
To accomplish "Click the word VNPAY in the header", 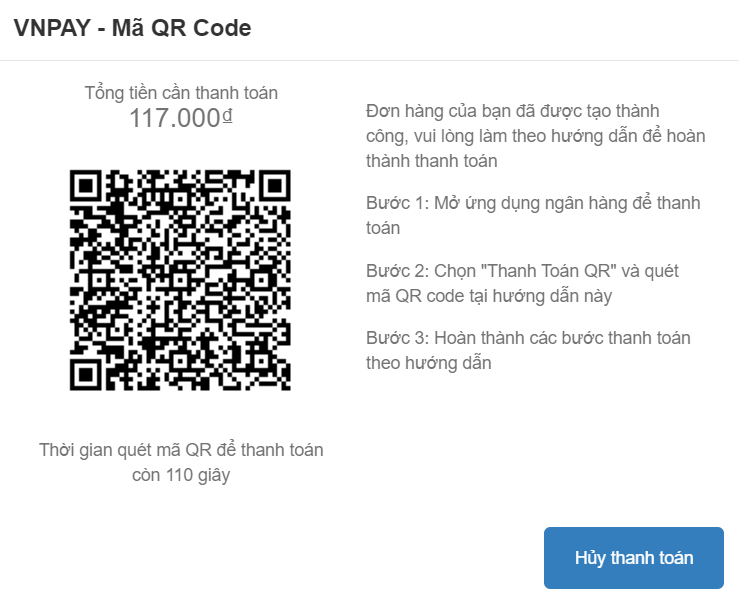I will point(52,28).
